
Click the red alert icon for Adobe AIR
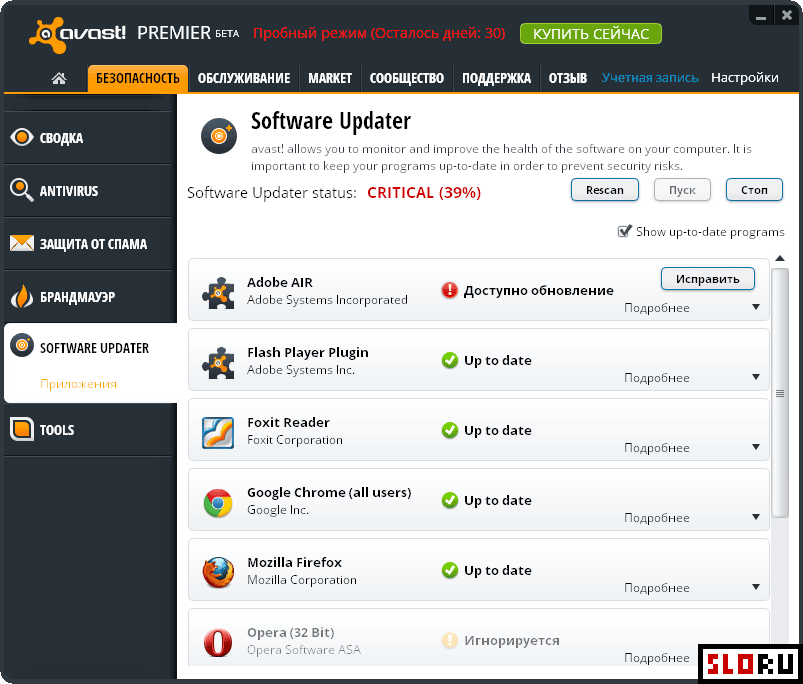[x=450, y=290]
